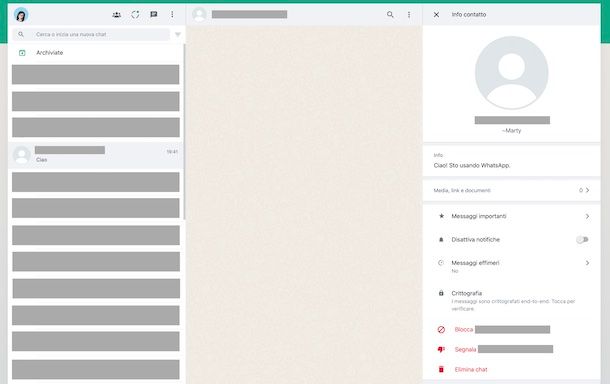Toggle the Disattiva notifiche switch
Image resolution: width=610 pixels, height=384 pixels.
point(582,240)
